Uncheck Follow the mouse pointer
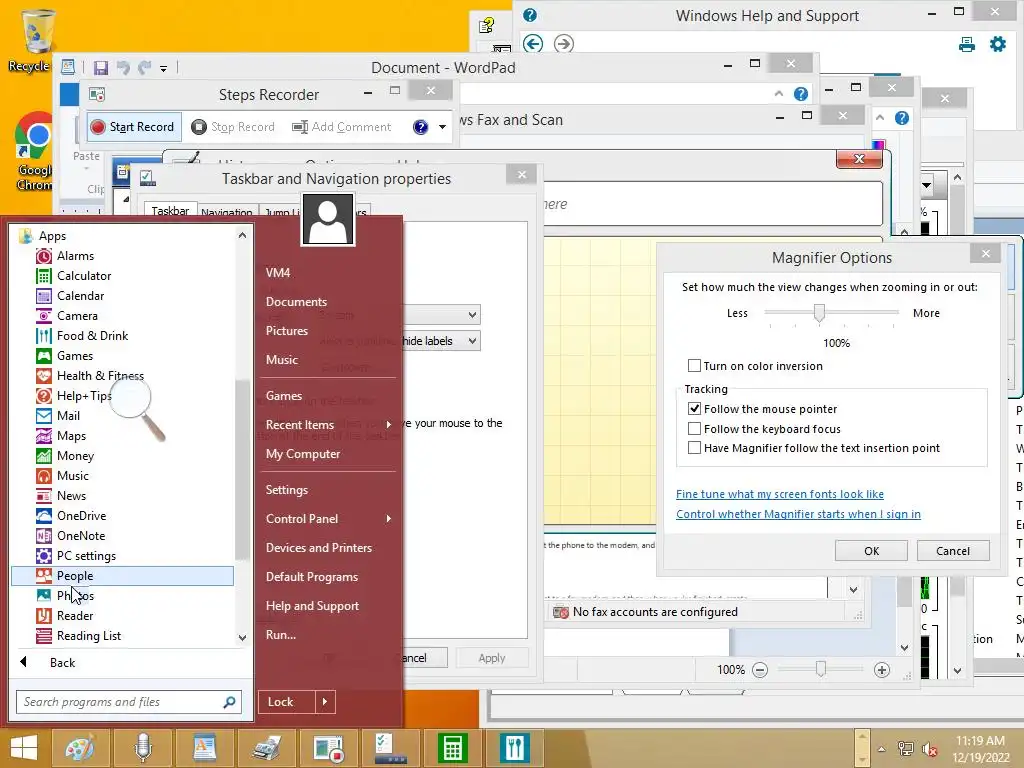This screenshot has width=1024, height=768. [x=694, y=409]
